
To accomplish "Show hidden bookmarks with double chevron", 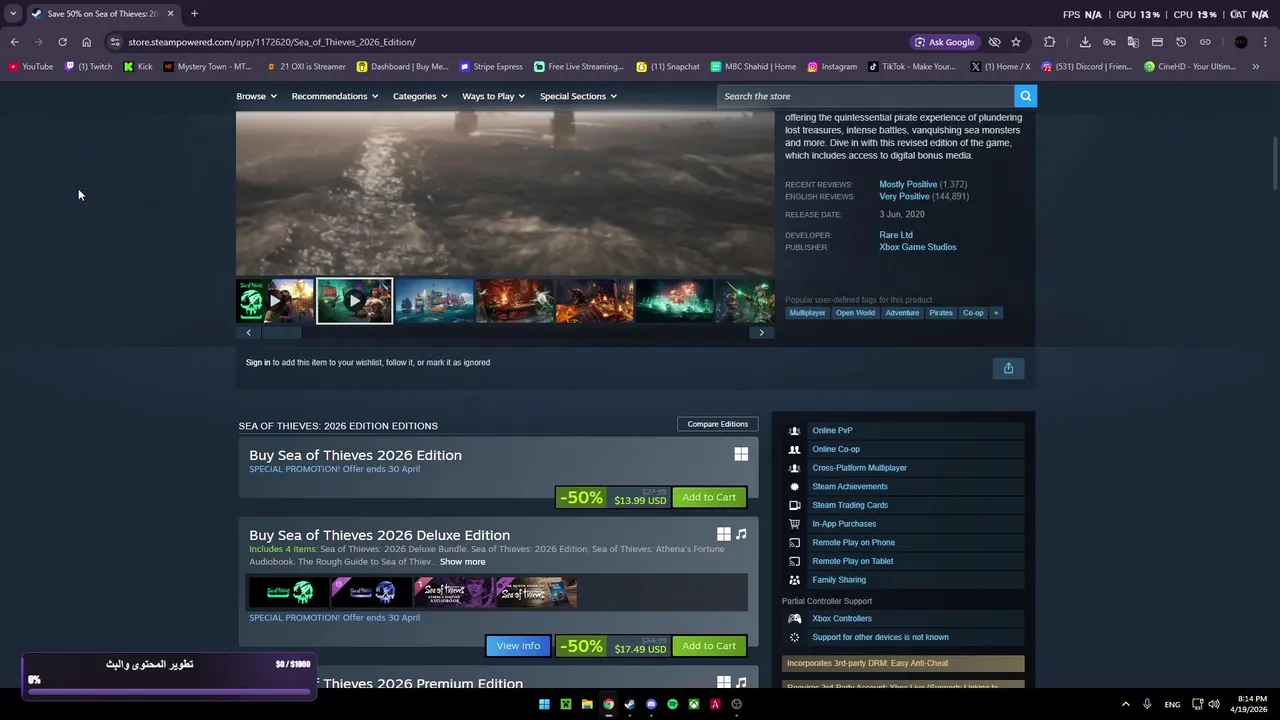I will point(1256,67).
